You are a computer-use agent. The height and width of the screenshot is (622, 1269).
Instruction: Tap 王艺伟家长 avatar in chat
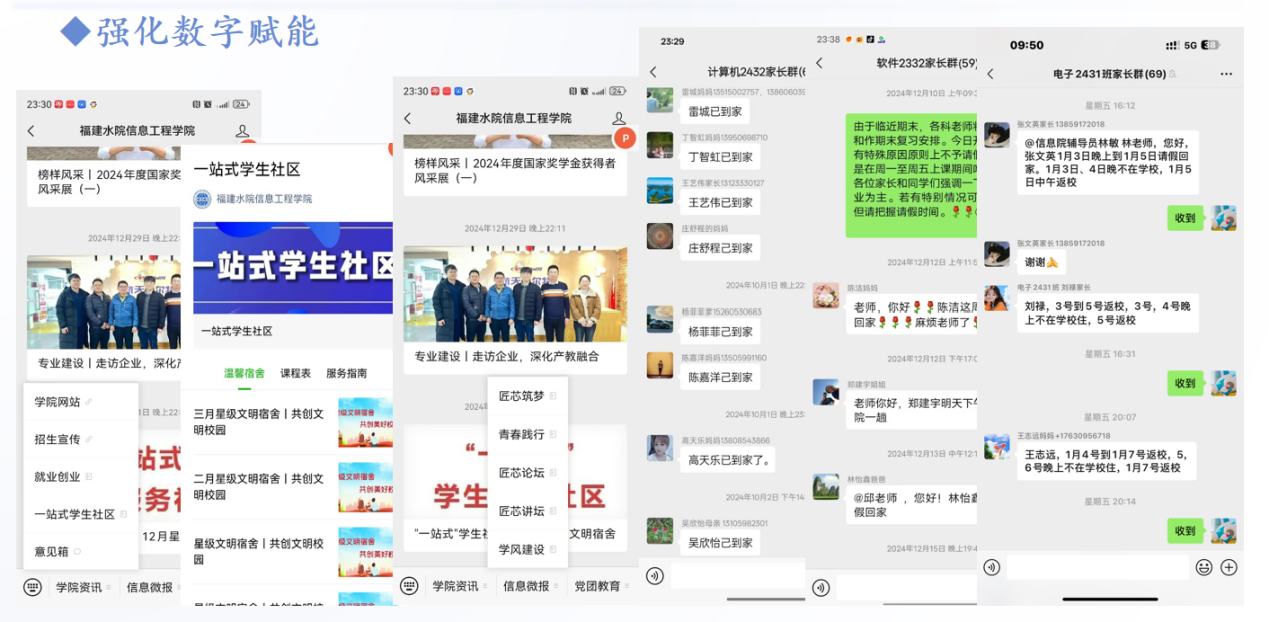point(660,190)
